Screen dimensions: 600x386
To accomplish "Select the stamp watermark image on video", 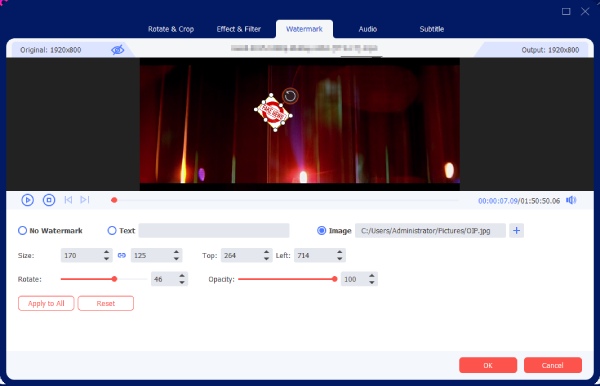I will click(273, 112).
